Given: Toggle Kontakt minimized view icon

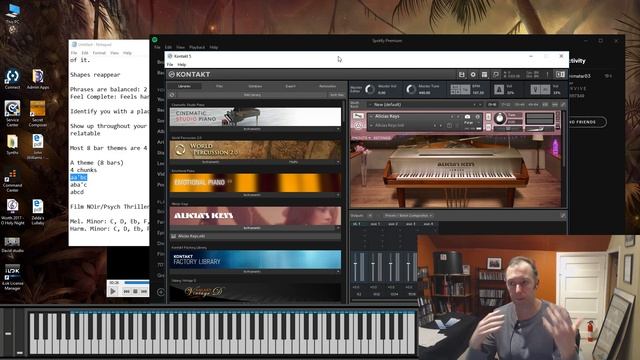Looking at the screenshot, I should tap(496, 75).
